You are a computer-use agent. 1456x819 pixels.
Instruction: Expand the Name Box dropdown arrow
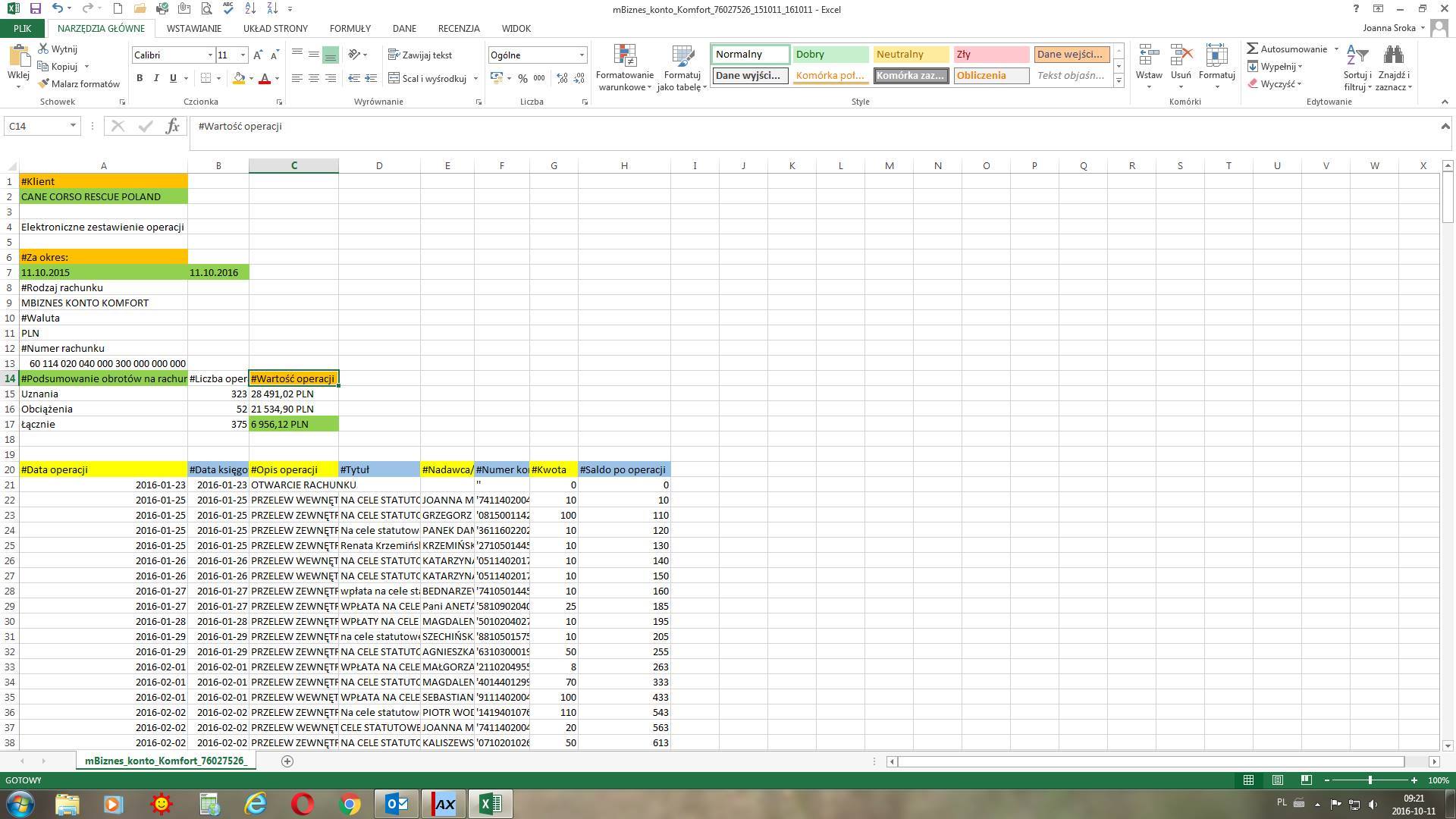point(73,126)
